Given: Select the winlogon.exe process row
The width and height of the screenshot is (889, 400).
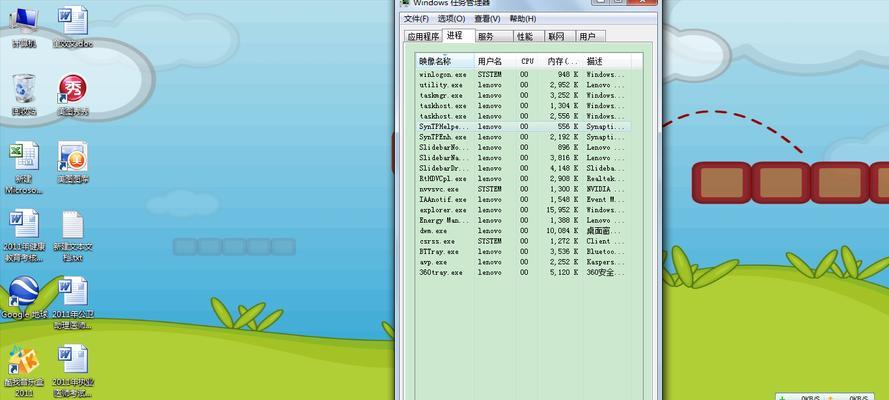Looking at the screenshot, I should 523,74.
